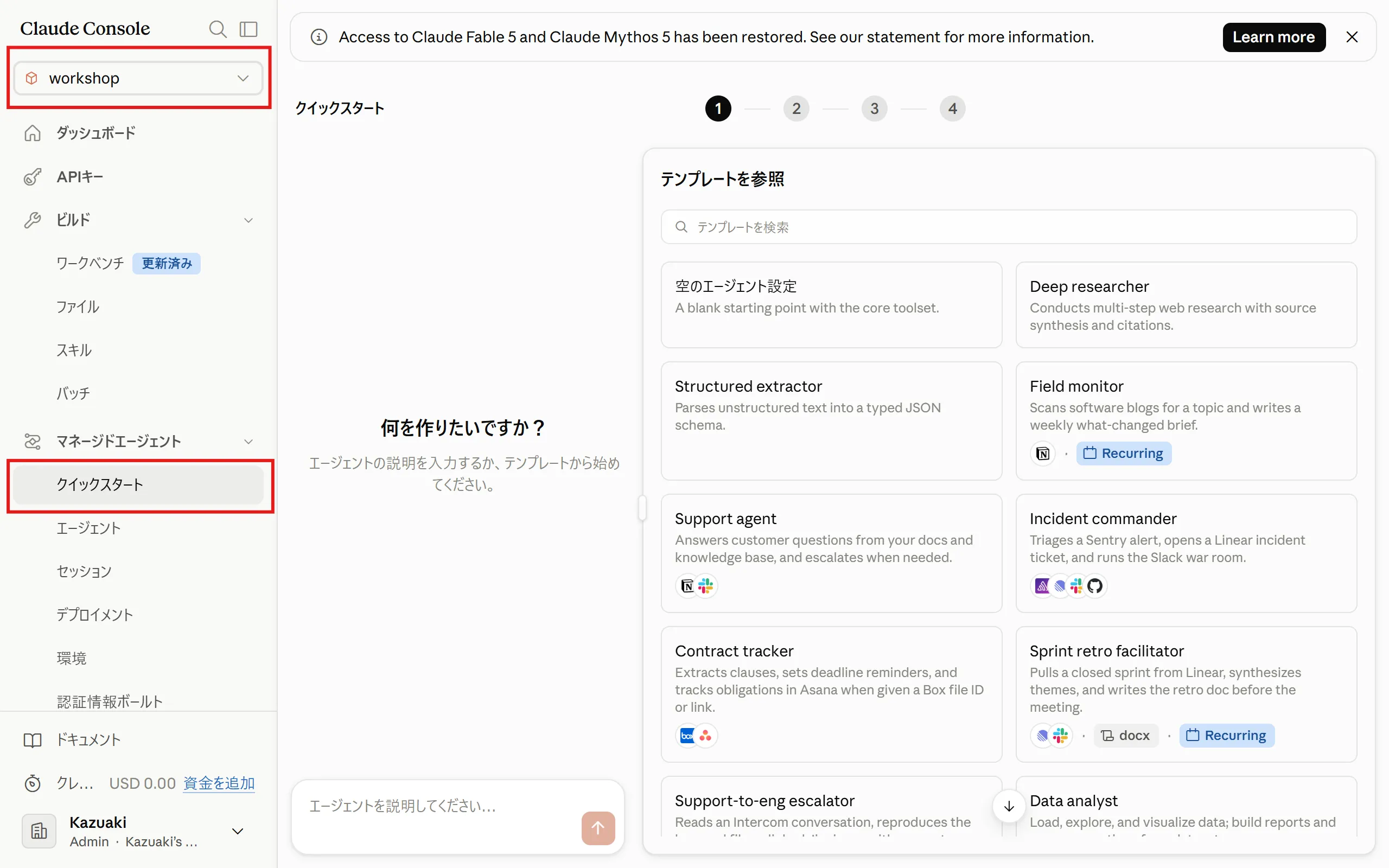This screenshot has height=868, width=1389.
Task: Click Sentry icon on Incident commander card
Action: pyautogui.click(x=1042, y=586)
